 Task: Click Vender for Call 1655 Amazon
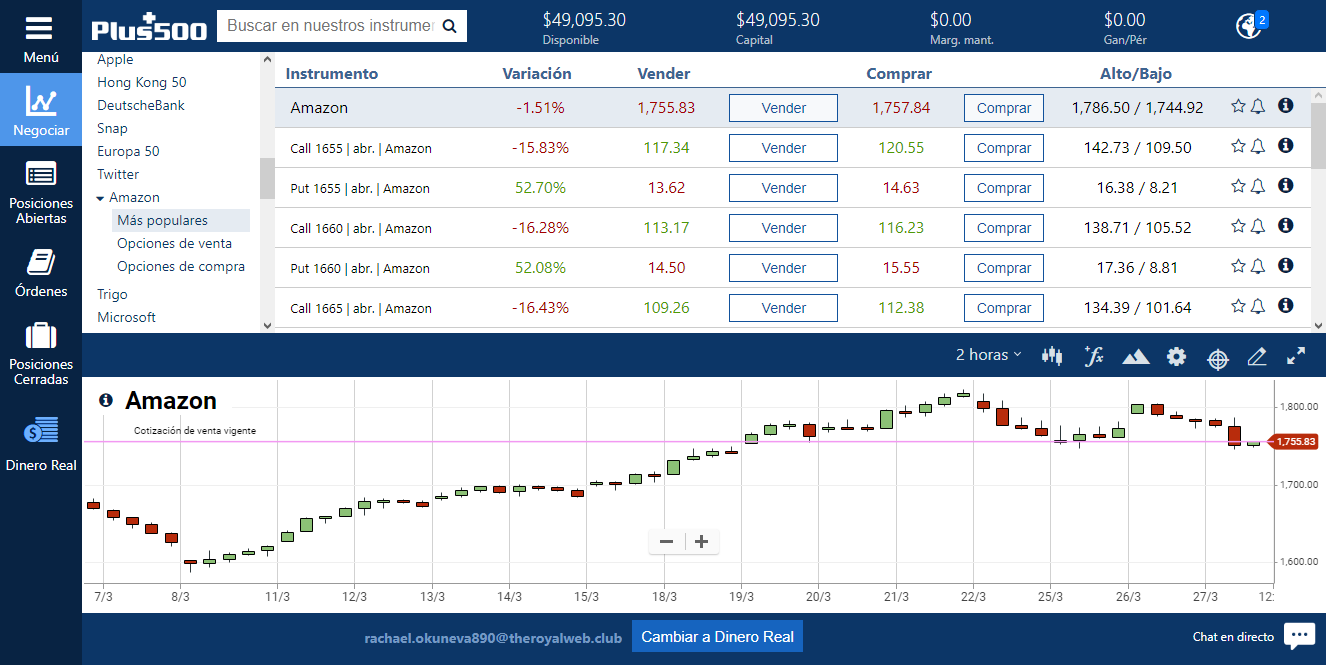point(783,148)
